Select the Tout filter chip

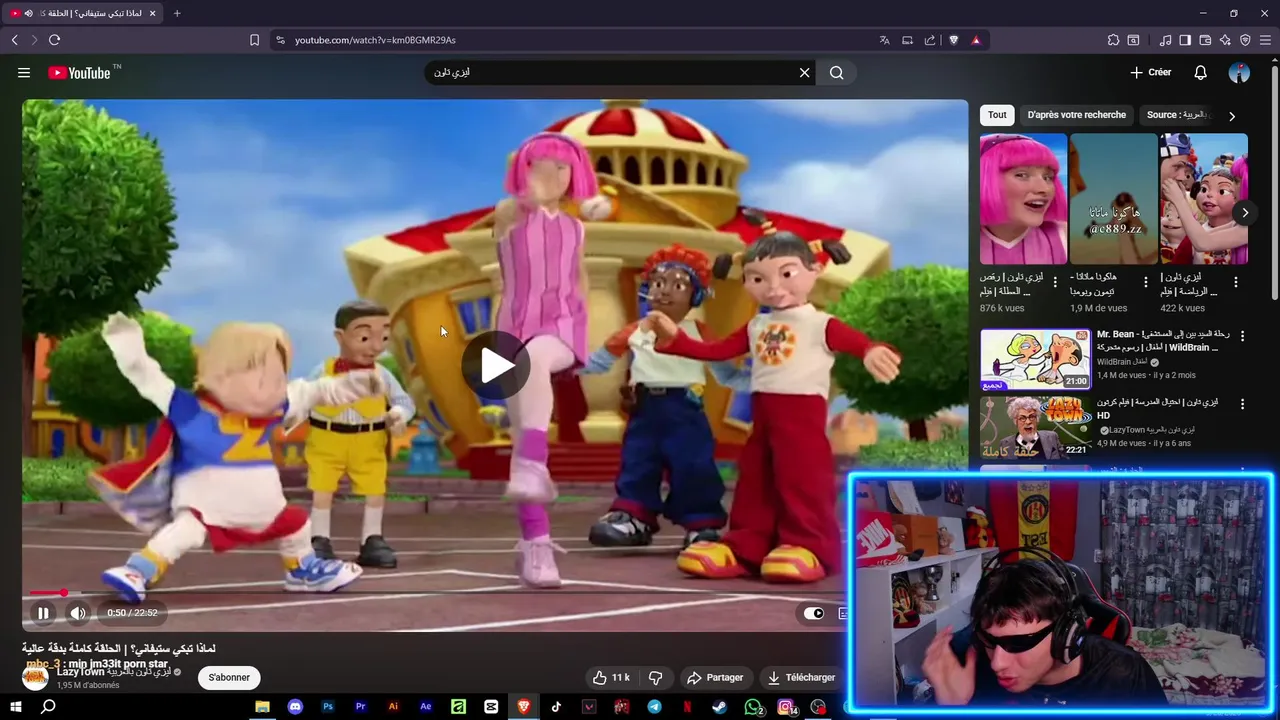[x=997, y=115]
